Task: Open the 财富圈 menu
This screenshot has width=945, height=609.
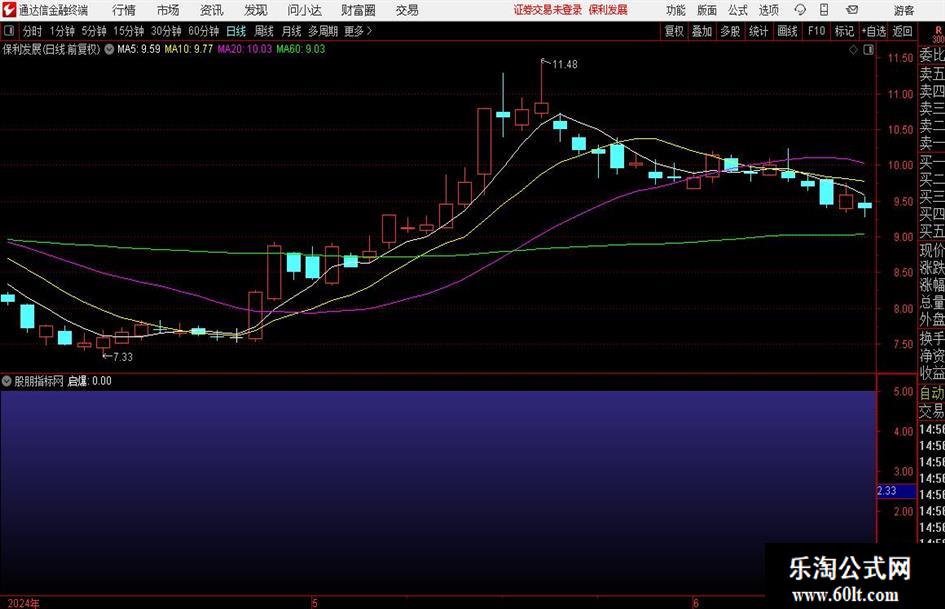Action: coord(358,10)
